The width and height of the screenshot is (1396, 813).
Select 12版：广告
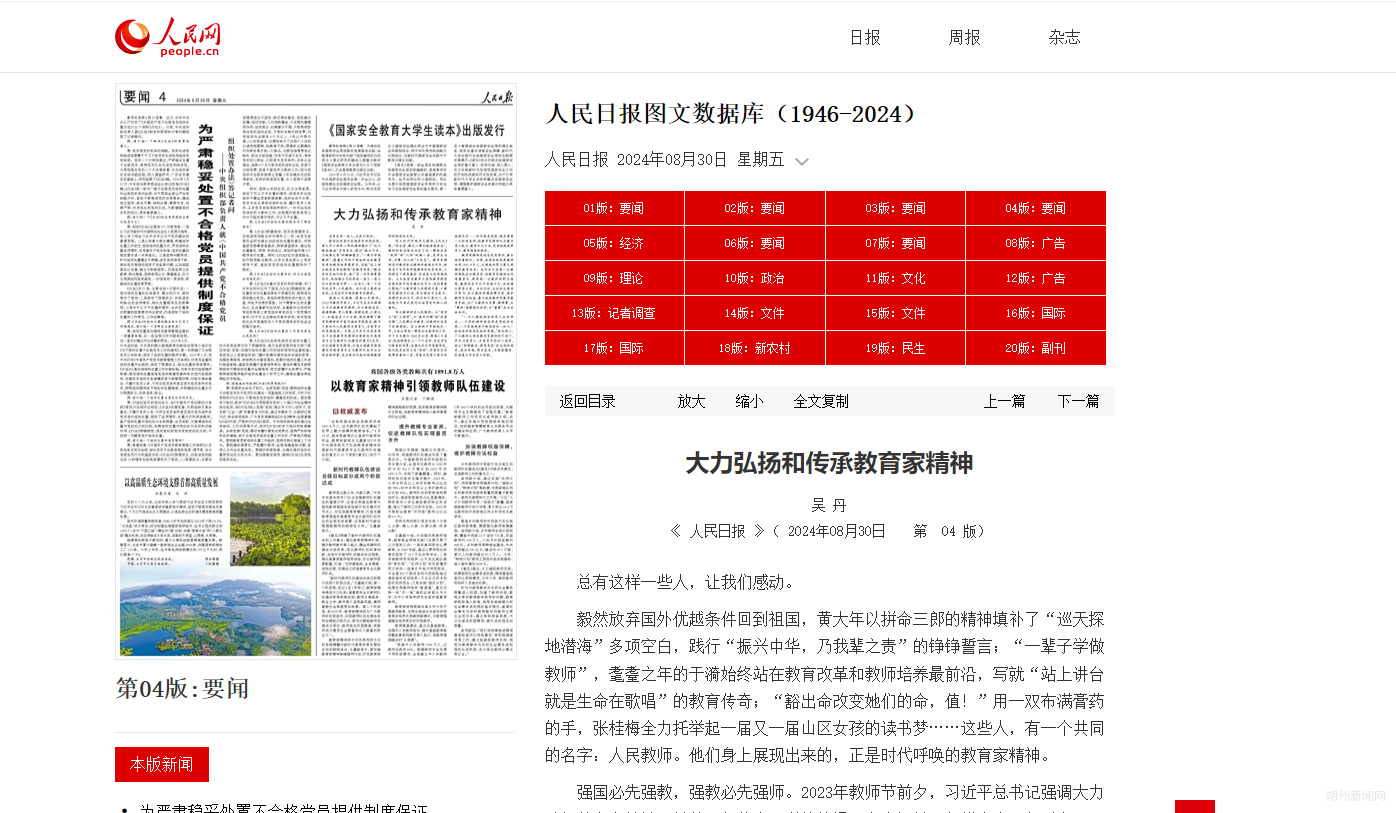[x=1035, y=278]
